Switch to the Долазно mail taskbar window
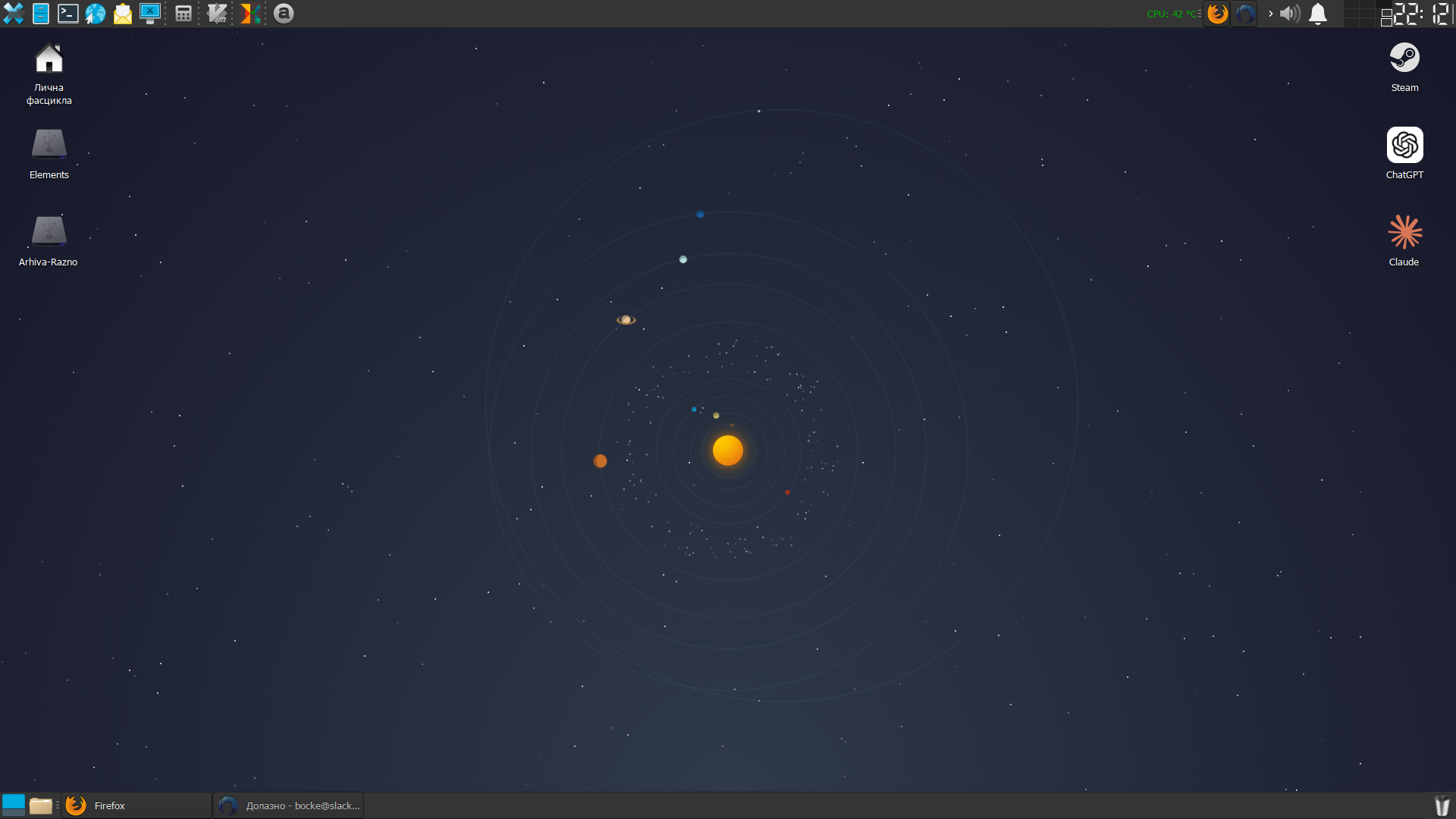 pos(288,805)
